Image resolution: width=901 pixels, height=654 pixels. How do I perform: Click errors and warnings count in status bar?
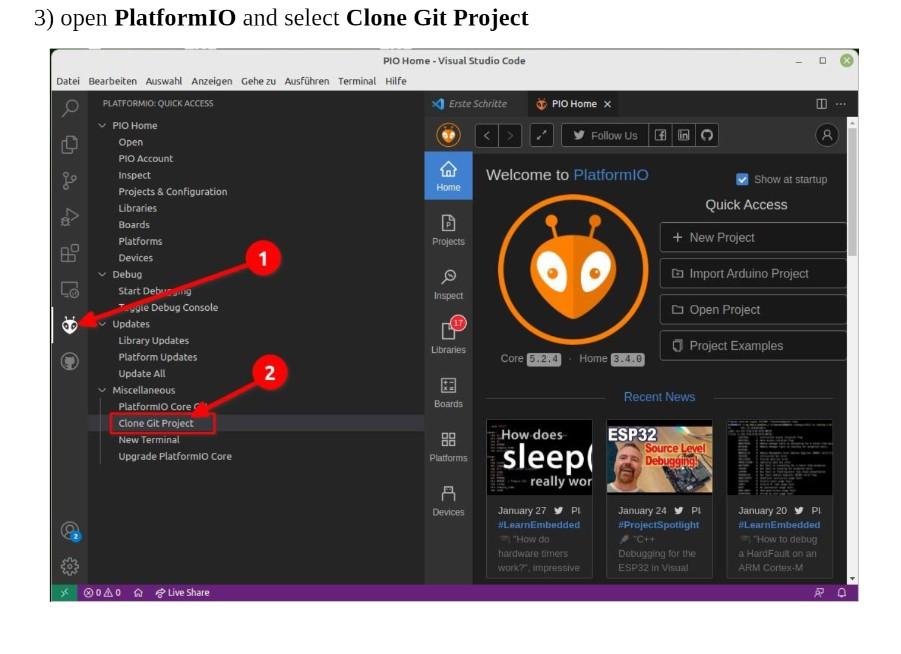[x=102, y=593]
